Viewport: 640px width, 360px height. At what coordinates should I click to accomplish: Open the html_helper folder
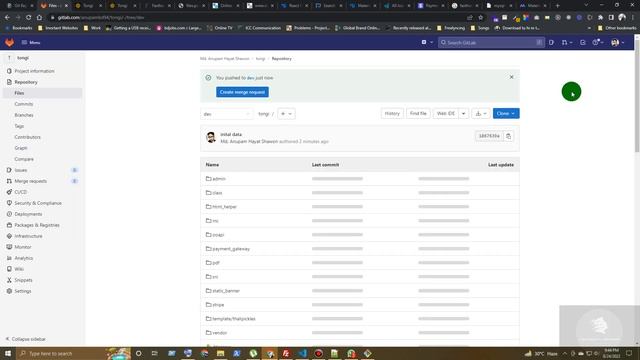point(224,207)
